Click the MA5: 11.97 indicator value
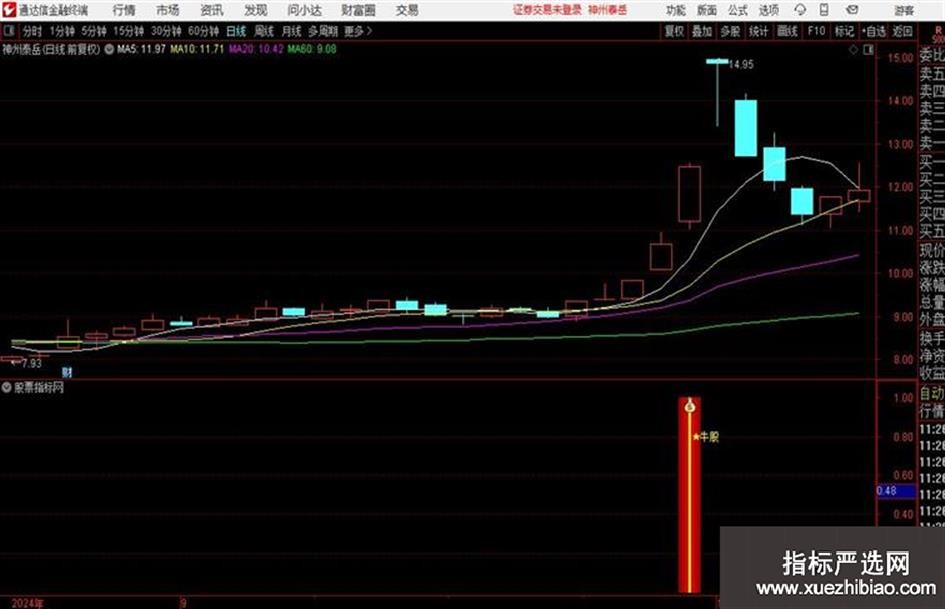The image size is (945, 609). pyautogui.click(x=141, y=49)
